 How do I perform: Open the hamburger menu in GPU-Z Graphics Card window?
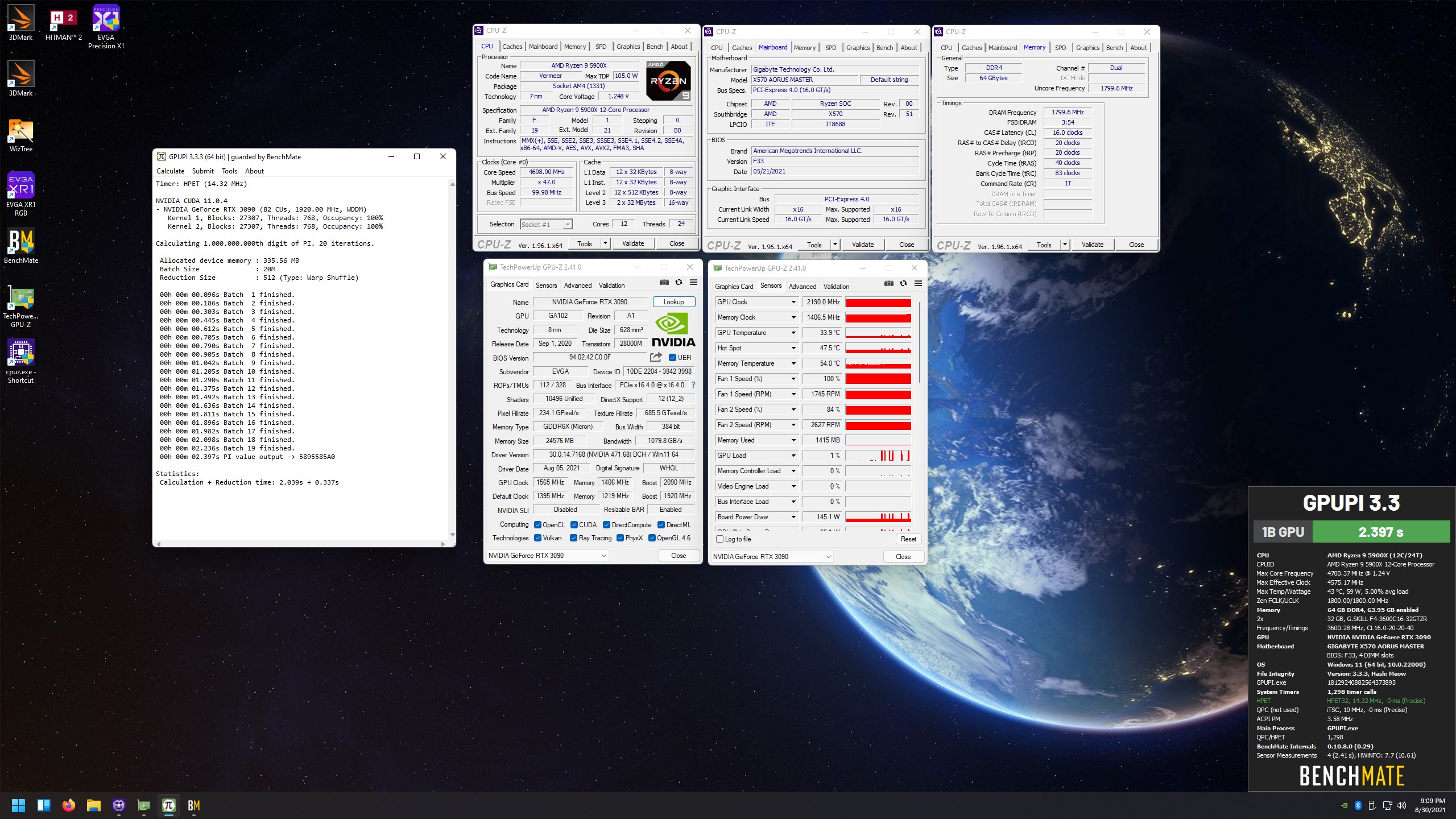(693, 282)
